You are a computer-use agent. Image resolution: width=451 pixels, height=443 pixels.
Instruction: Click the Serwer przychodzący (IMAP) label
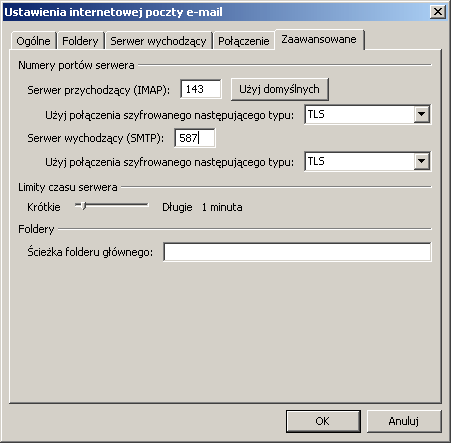point(99,90)
